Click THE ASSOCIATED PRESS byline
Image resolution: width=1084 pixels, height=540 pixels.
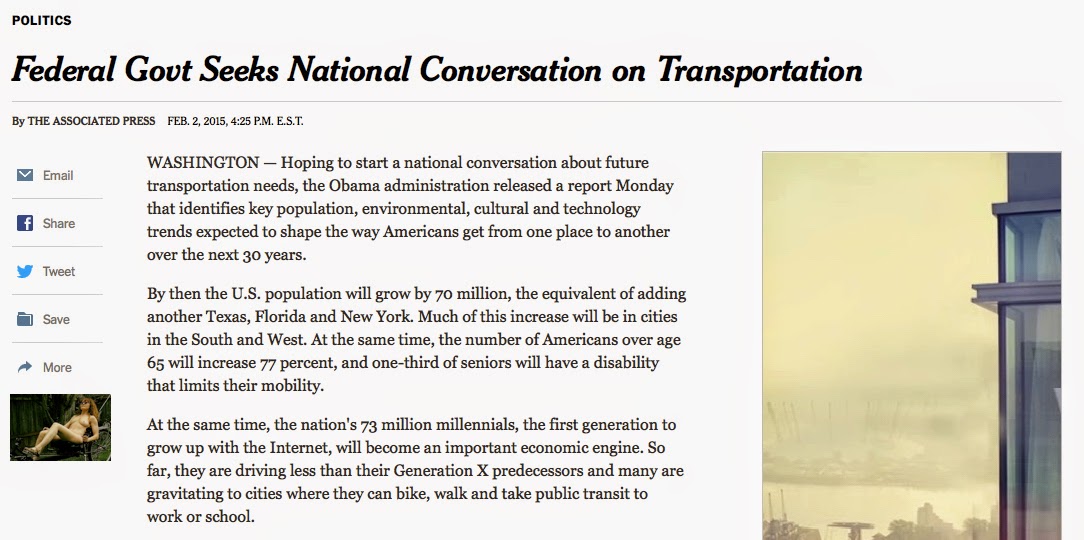tap(91, 121)
